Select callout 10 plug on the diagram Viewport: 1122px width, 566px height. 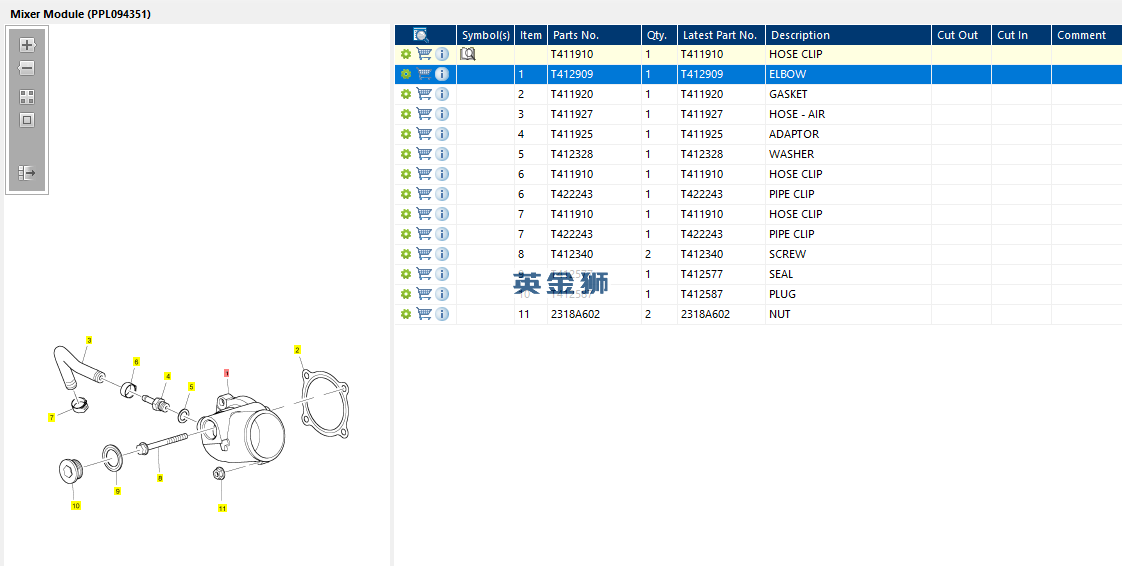pyautogui.click(x=76, y=506)
